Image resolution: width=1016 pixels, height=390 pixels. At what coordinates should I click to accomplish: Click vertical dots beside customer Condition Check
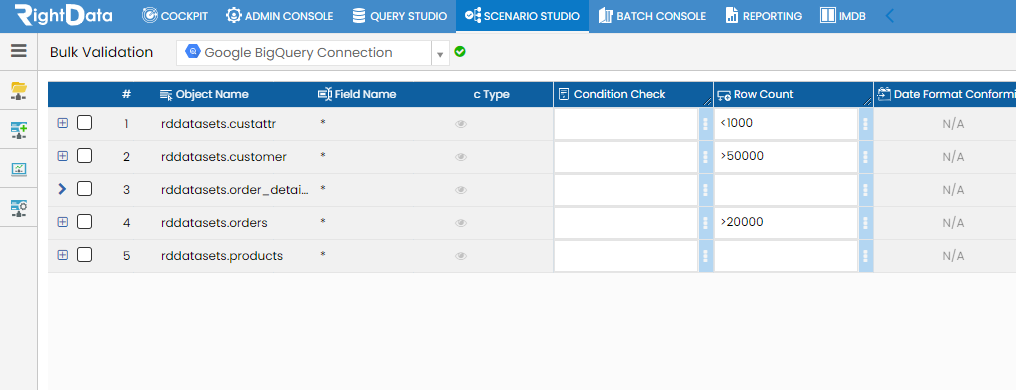click(705, 157)
